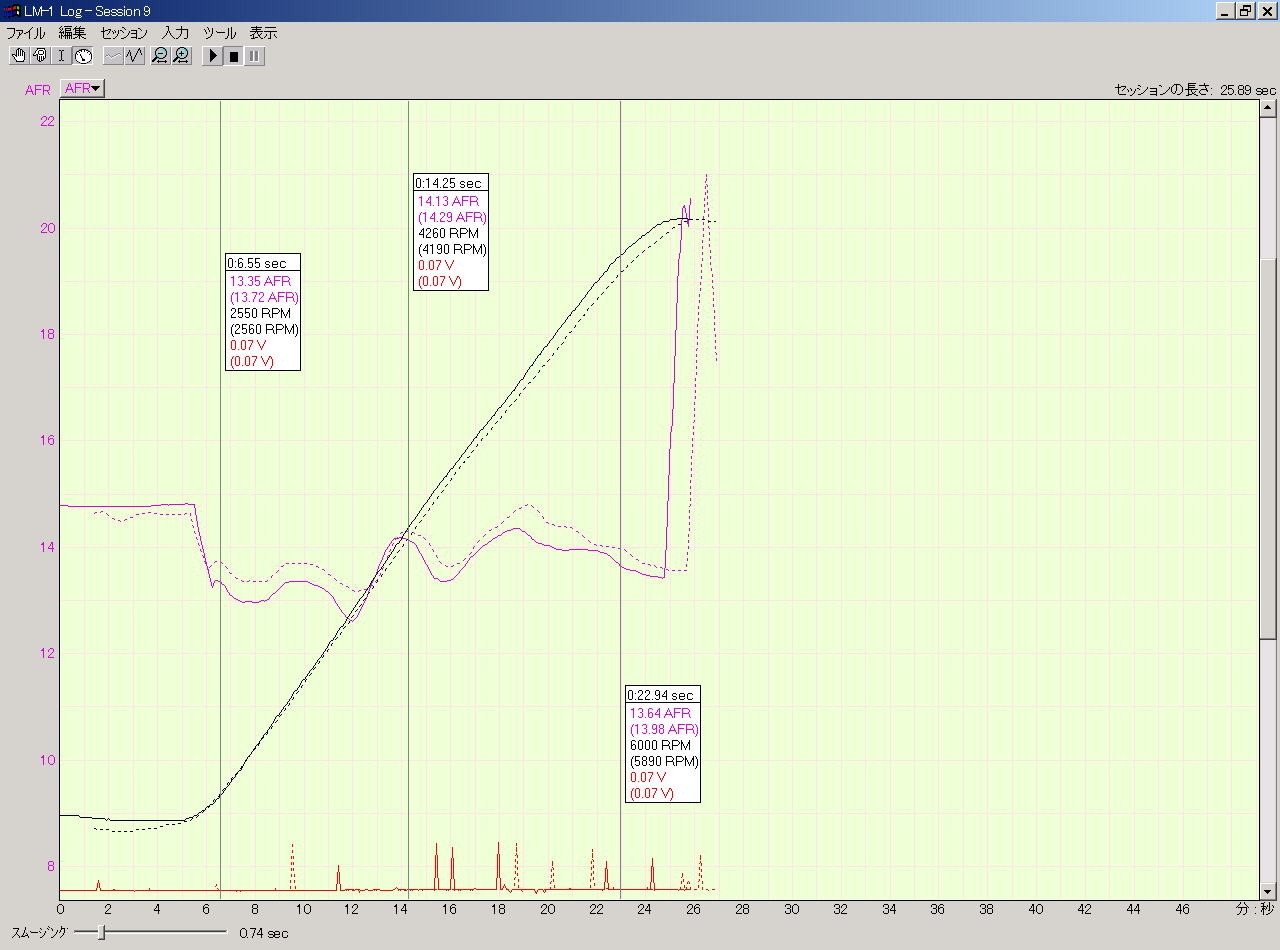Image resolution: width=1280 pixels, height=950 pixels.
Task: Select the 0:6.55 sec marker info box
Action: (x=263, y=312)
